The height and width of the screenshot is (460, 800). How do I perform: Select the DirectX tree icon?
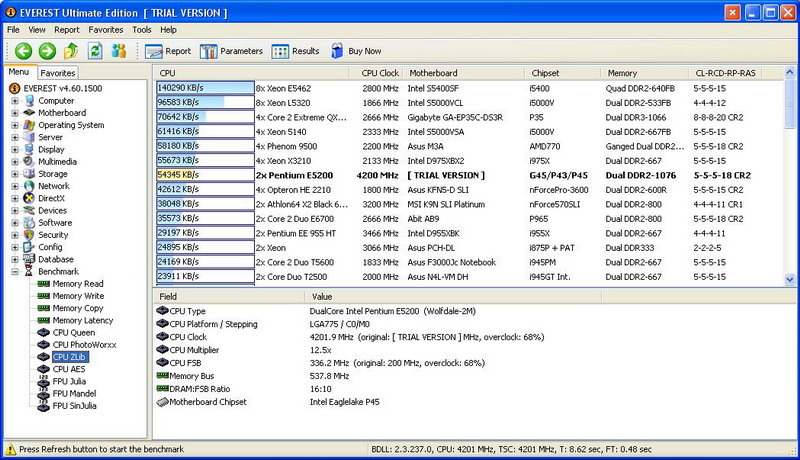click(29, 198)
